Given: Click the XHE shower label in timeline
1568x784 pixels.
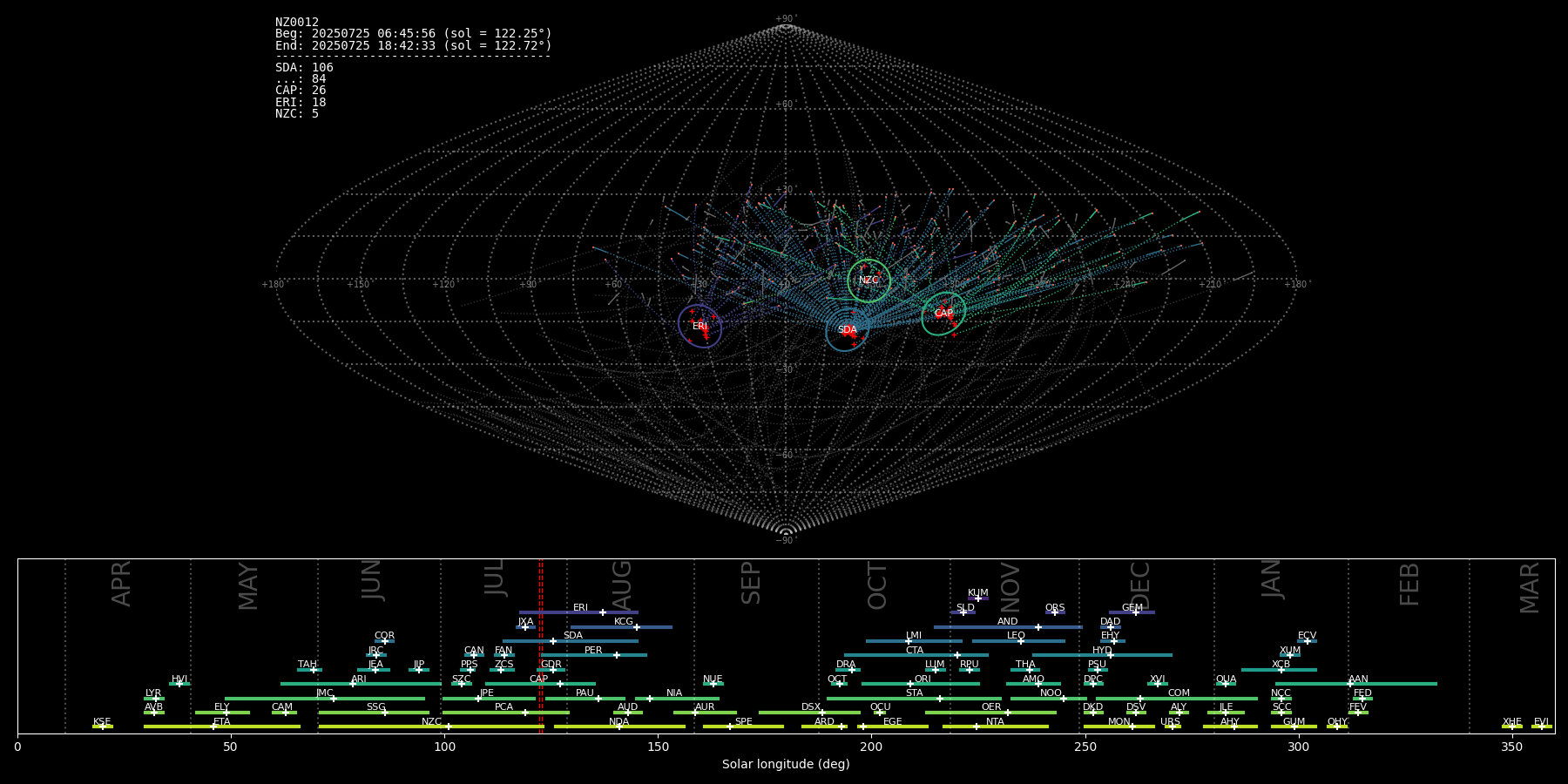Looking at the screenshot, I should pyautogui.click(x=1511, y=722).
